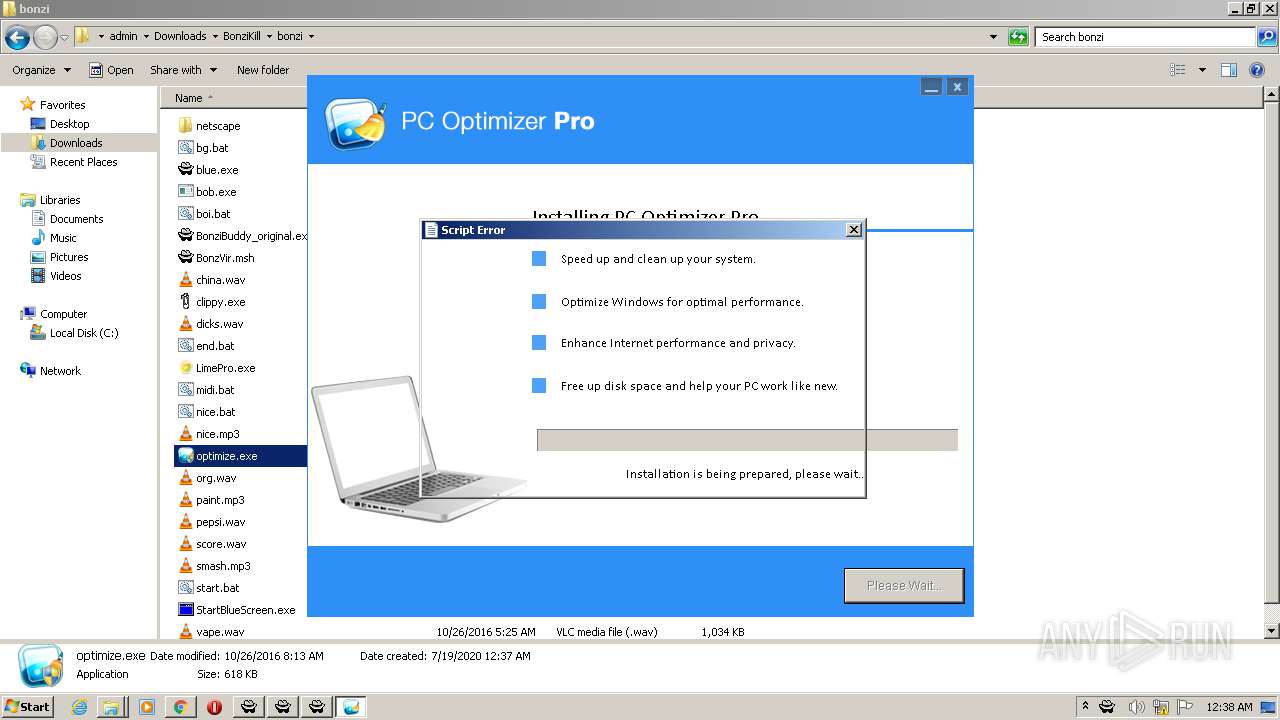Open Windows Media Player taskbar icon
The image size is (1280, 720).
[x=146, y=707]
